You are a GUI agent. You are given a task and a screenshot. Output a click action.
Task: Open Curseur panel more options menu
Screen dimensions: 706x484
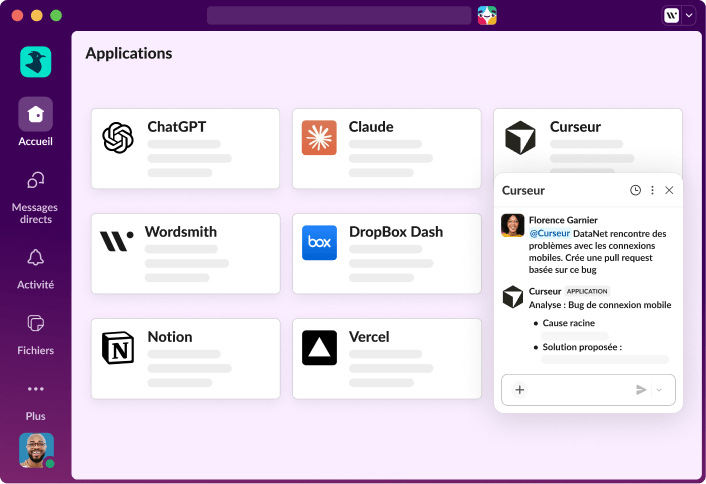pos(652,190)
